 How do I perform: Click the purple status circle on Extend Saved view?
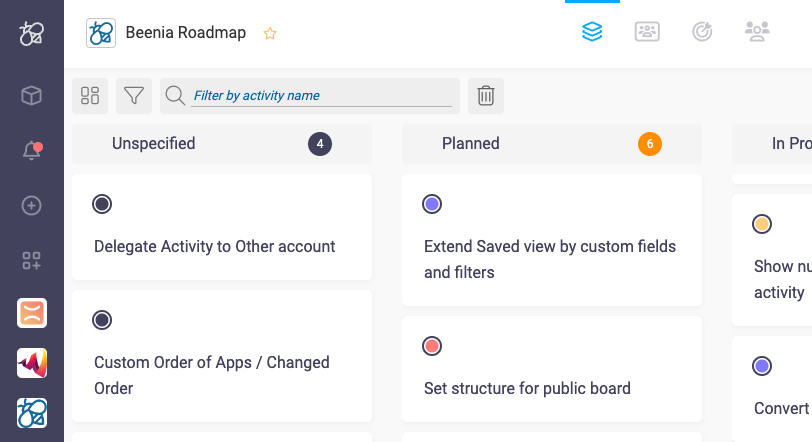(x=432, y=204)
